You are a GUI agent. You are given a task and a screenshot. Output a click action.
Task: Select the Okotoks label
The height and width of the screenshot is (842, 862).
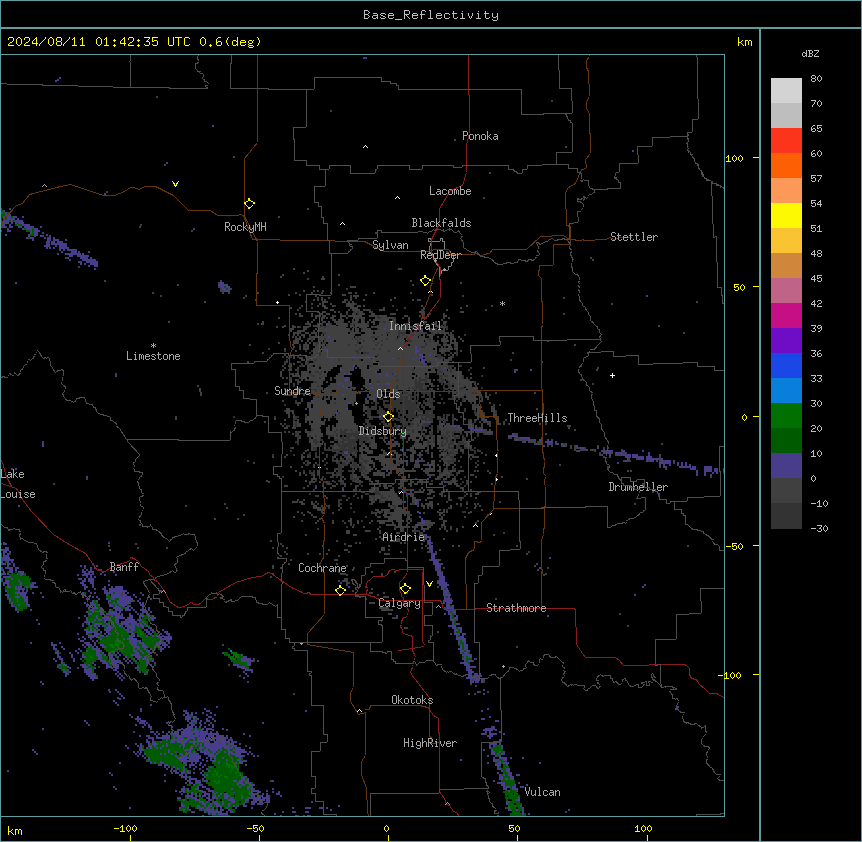point(412,700)
